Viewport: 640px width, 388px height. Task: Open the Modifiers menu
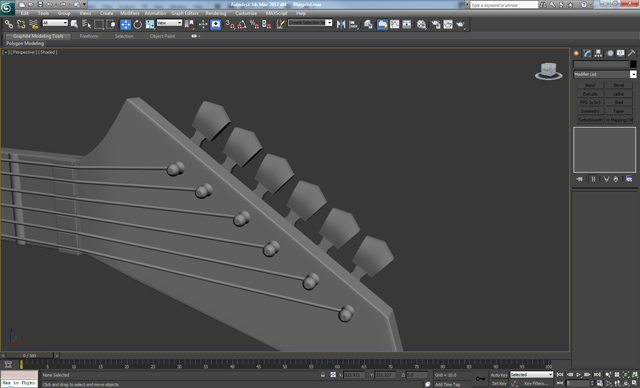130,13
